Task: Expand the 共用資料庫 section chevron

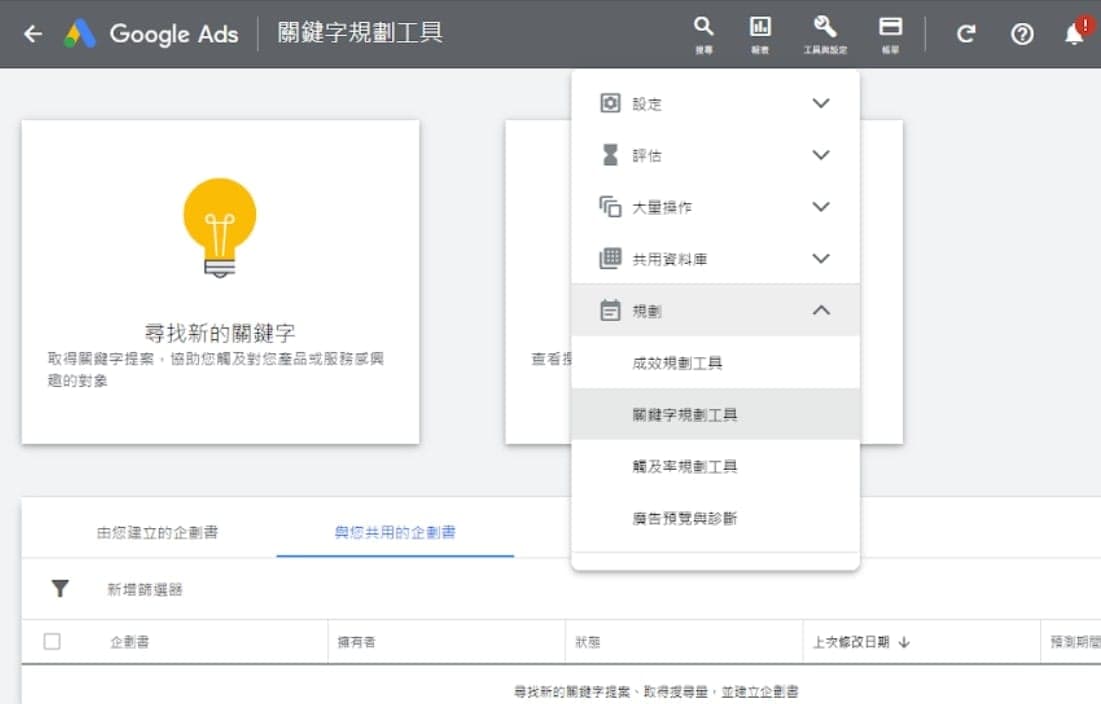Action: (x=821, y=258)
